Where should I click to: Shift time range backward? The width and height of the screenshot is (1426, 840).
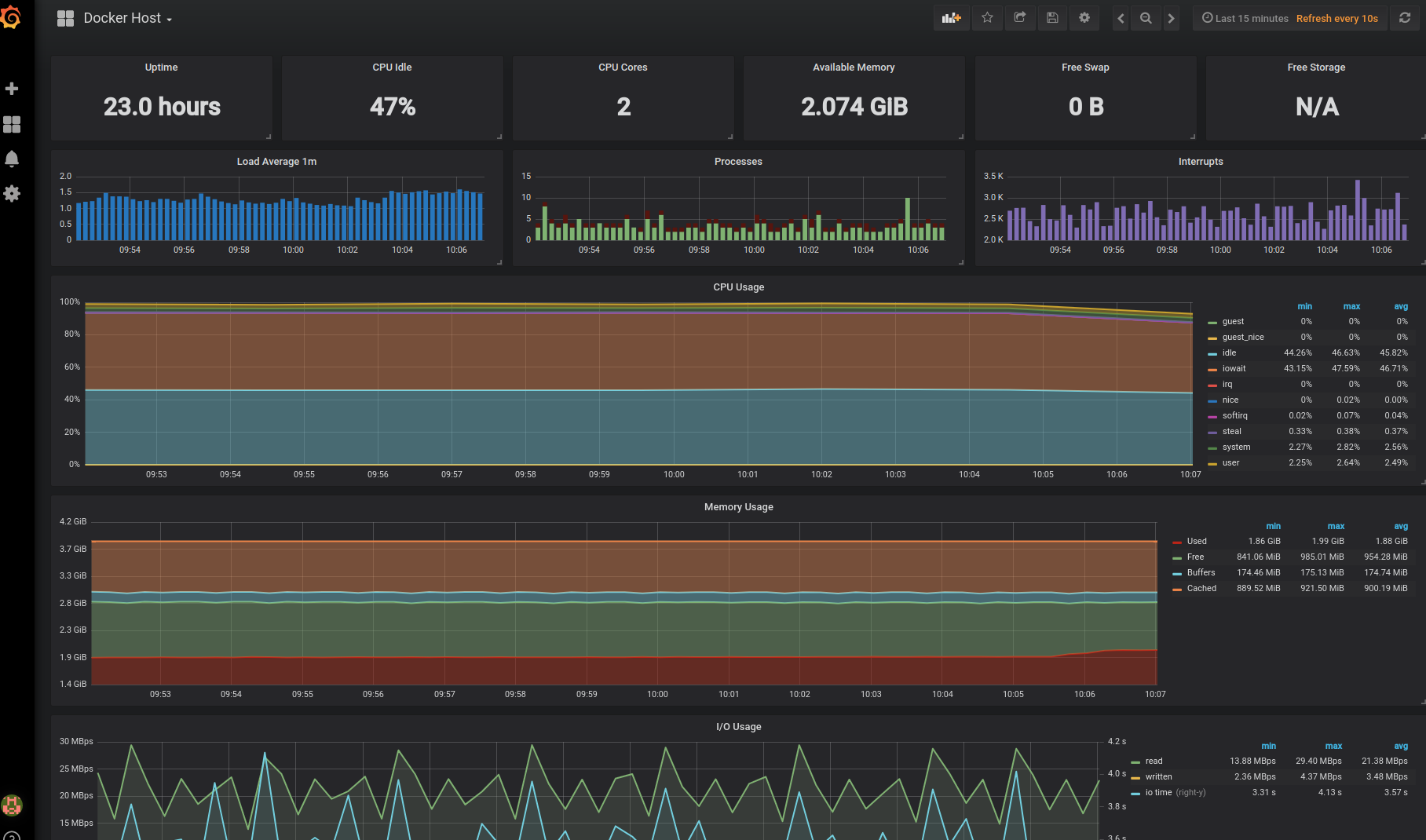[1121, 18]
